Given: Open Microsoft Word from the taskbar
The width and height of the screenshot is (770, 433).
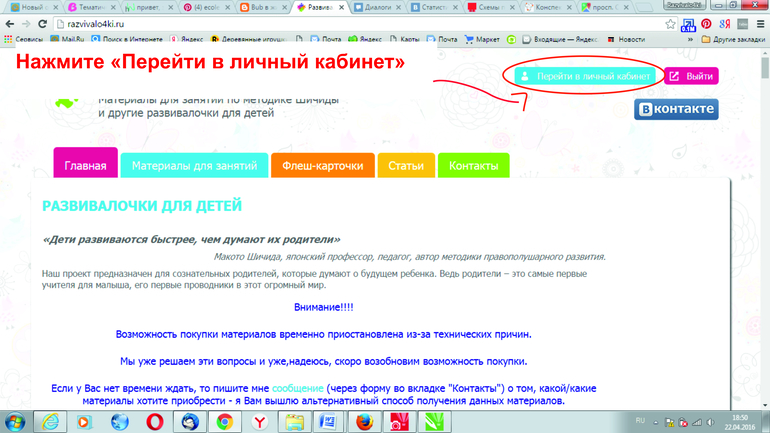Looking at the screenshot, I should pyautogui.click(x=329, y=422).
